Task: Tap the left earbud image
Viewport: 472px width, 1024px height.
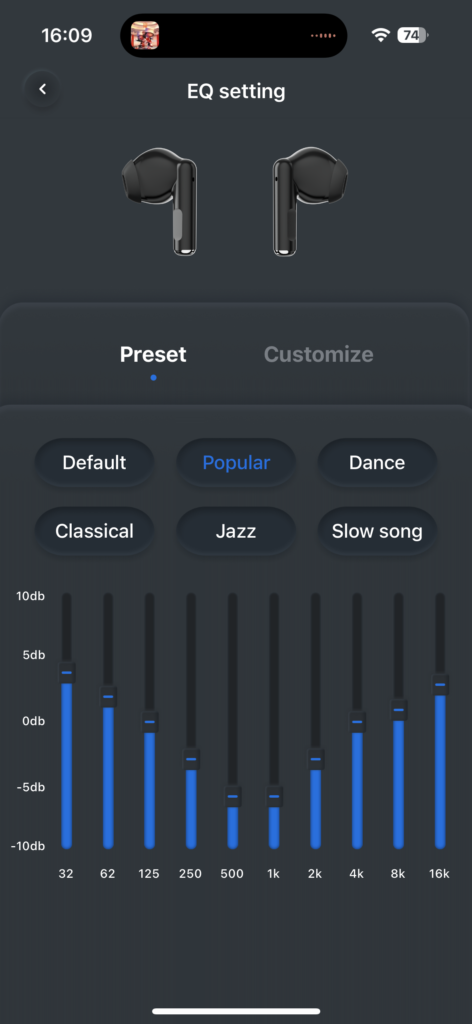Action: point(160,200)
